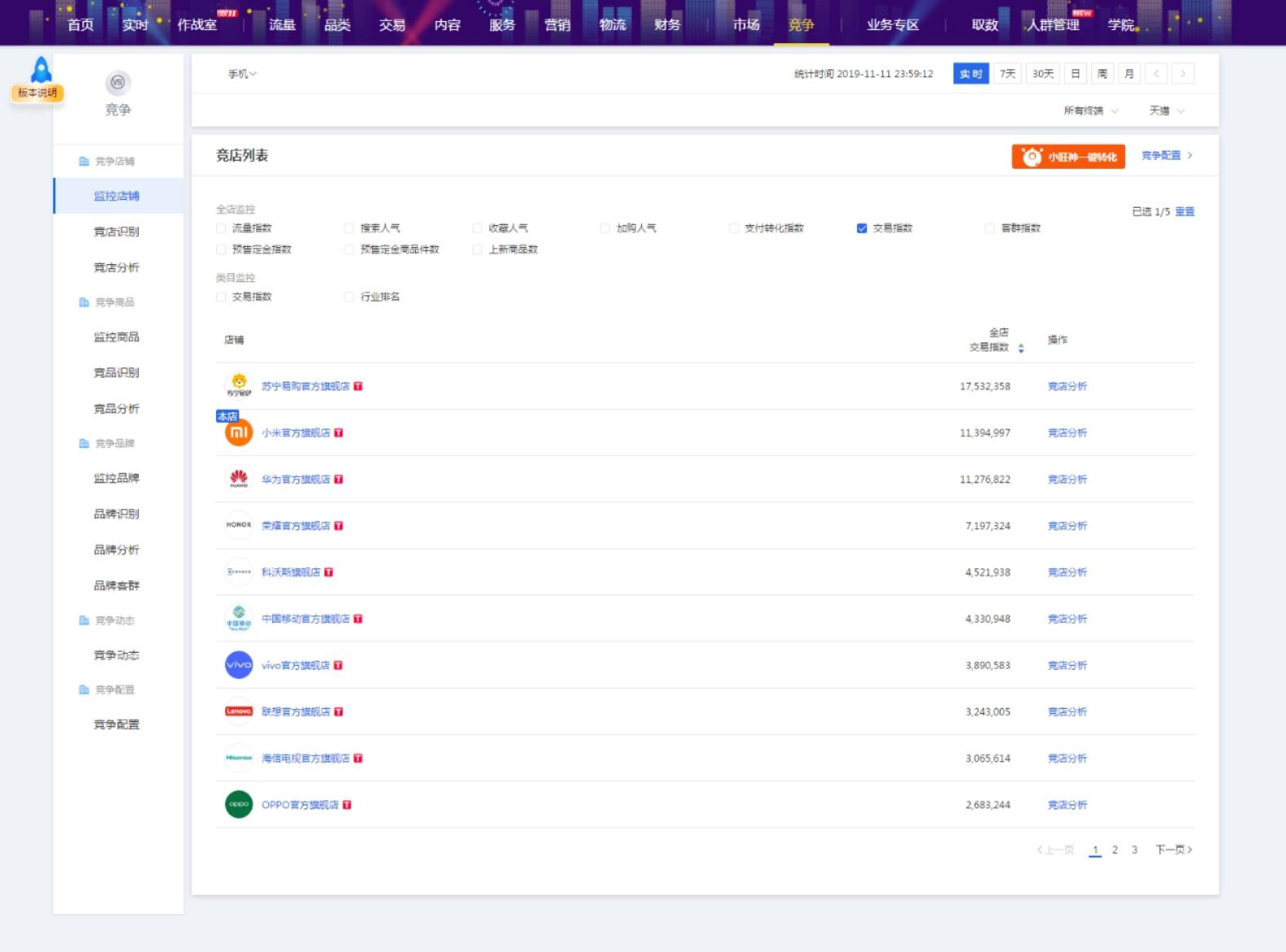Screen dimensions: 1286x952
Task: Go to next time period arrow
Action: 1183,73
